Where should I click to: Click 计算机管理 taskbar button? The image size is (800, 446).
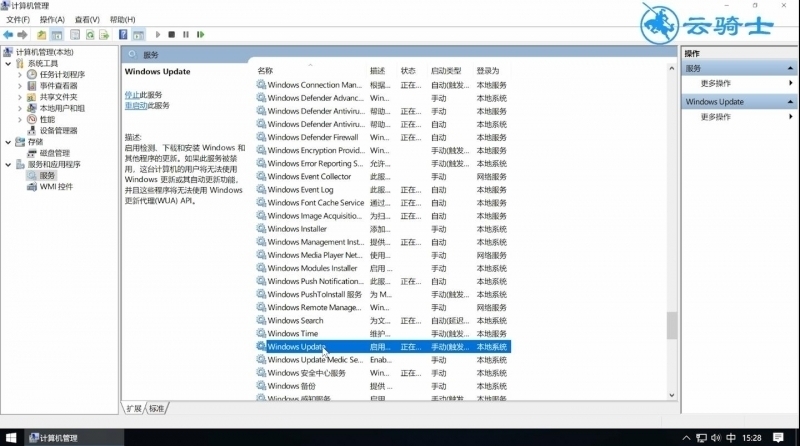click(74, 438)
